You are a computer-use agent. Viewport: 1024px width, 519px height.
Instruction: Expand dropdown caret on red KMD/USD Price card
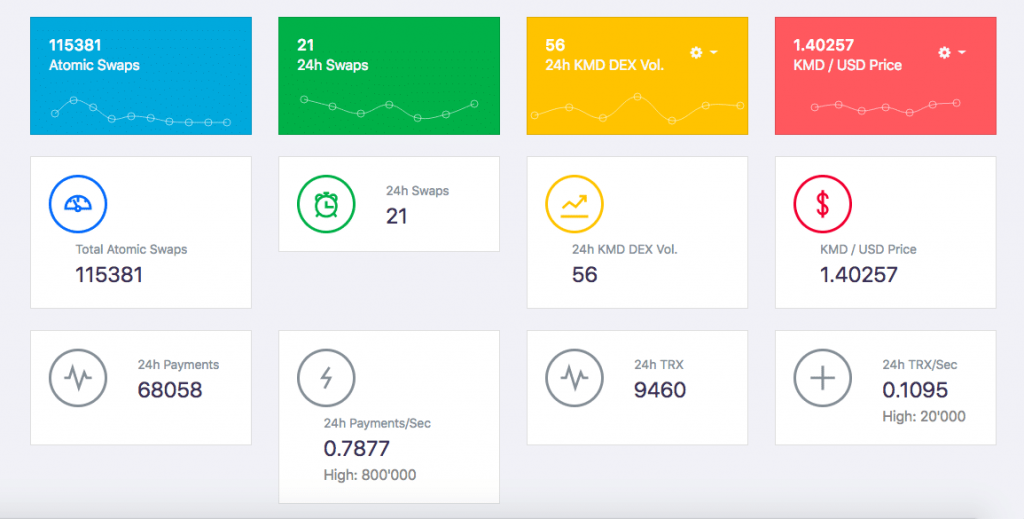point(962,52)
